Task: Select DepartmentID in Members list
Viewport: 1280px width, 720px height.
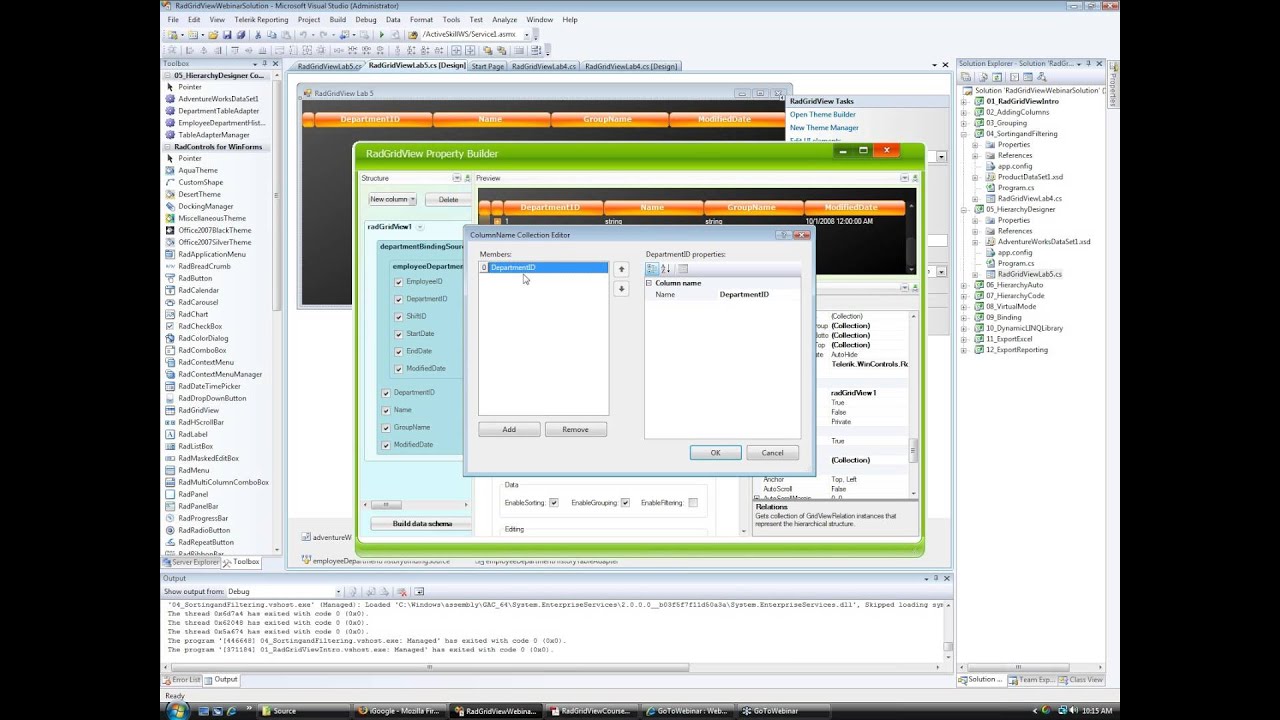Action: pyautogui.click(x=543, y=268)
